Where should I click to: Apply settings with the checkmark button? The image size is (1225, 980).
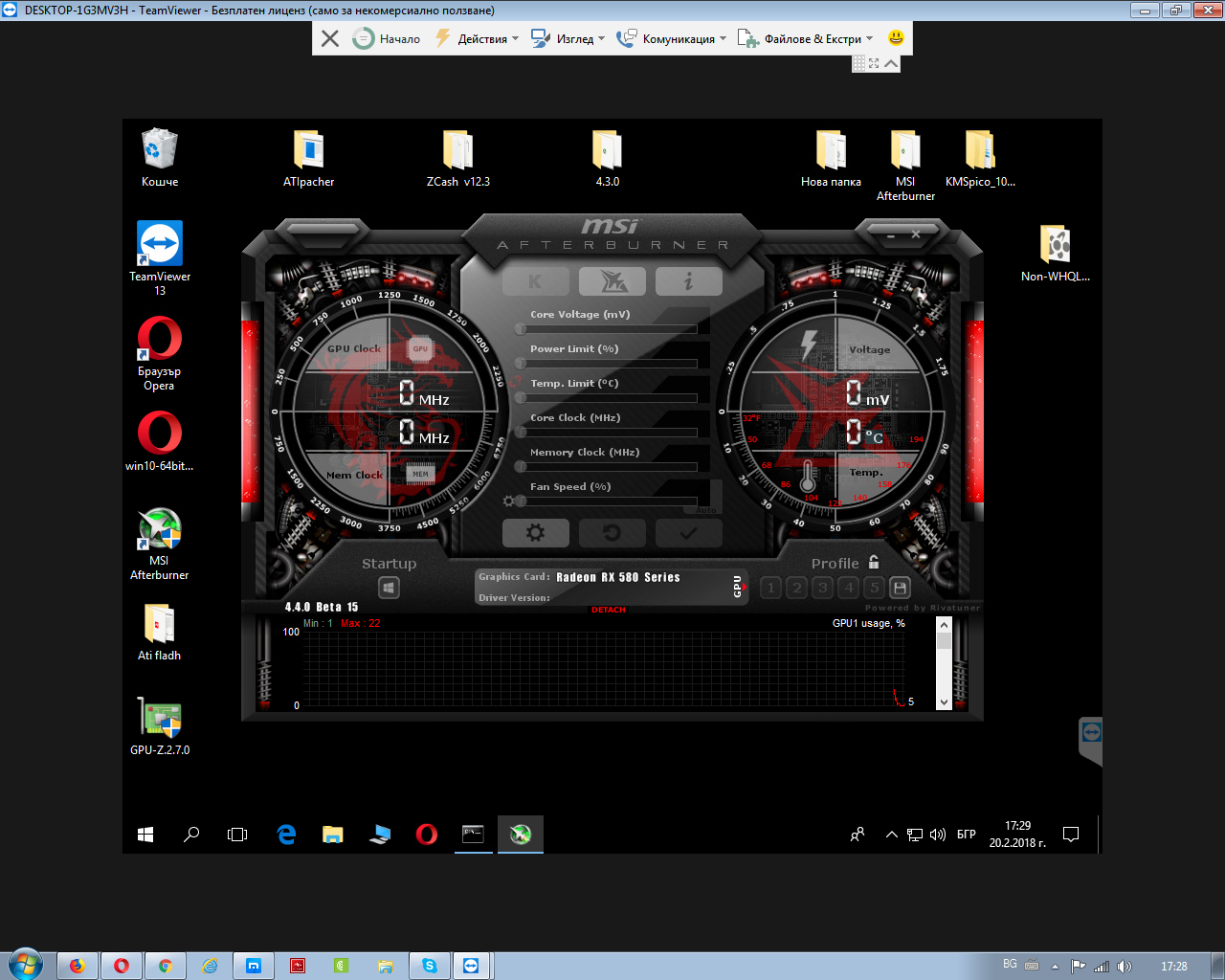(x=689, y=533)
